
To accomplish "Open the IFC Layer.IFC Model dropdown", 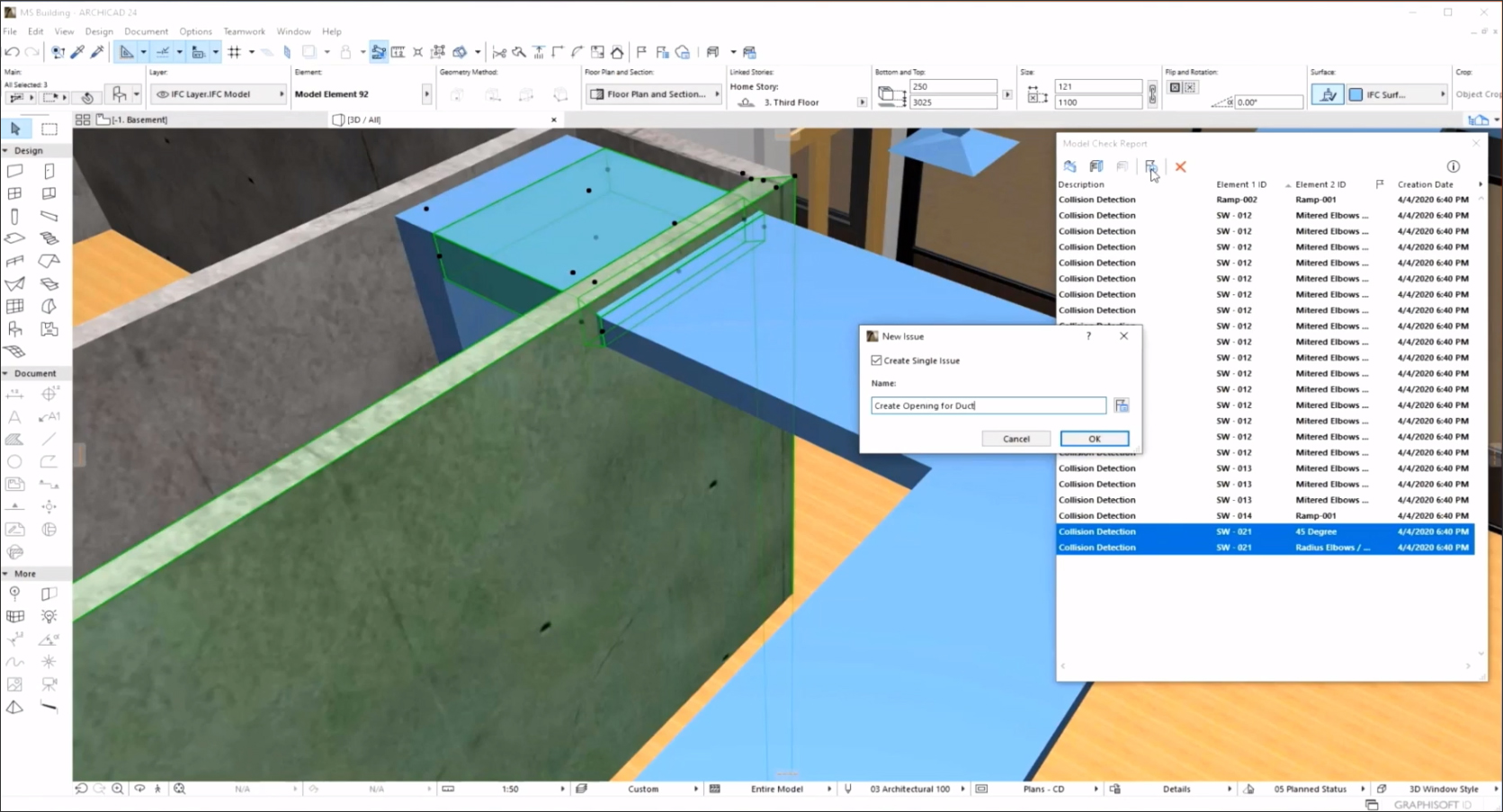I will coord(219,94).
